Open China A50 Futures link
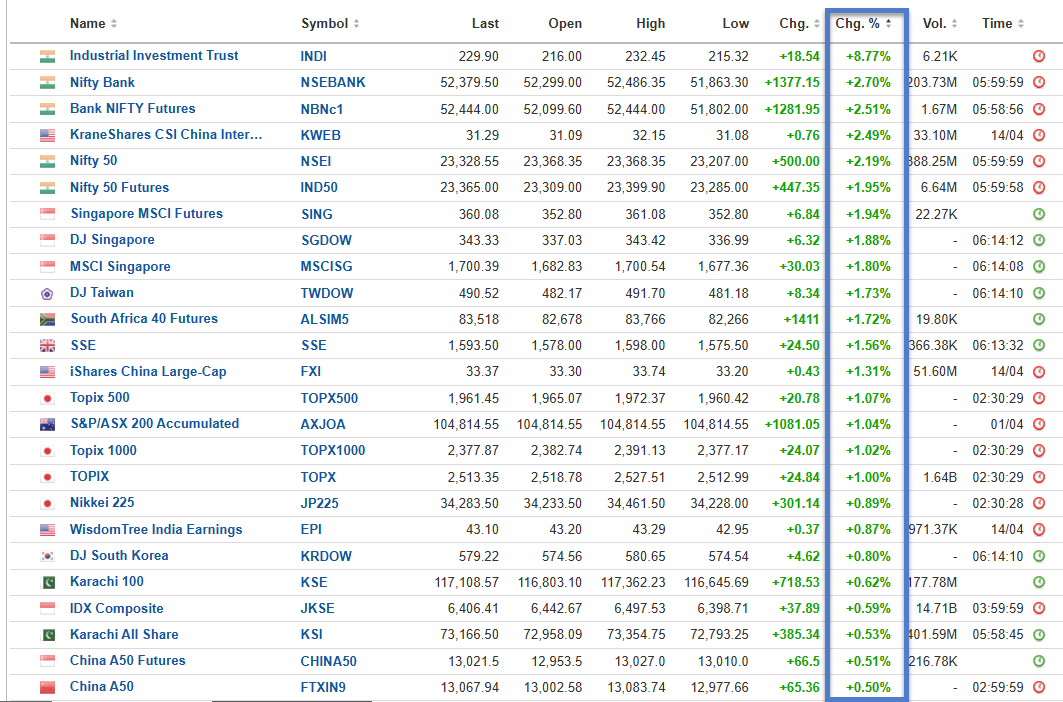Viewport: 1063px width, 702px height. (x=127, y=661)
